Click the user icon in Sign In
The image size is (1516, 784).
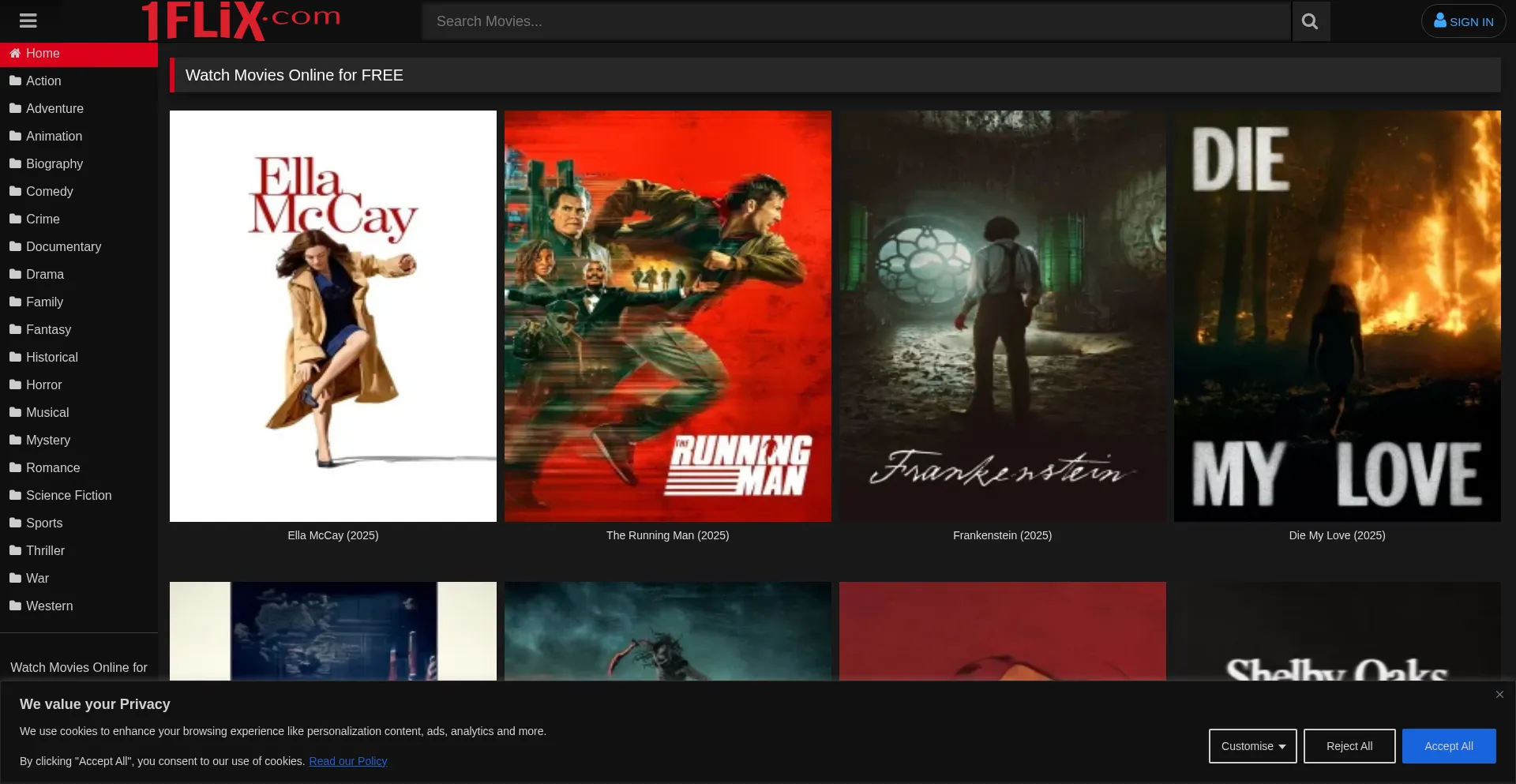tap(1440, 21)
